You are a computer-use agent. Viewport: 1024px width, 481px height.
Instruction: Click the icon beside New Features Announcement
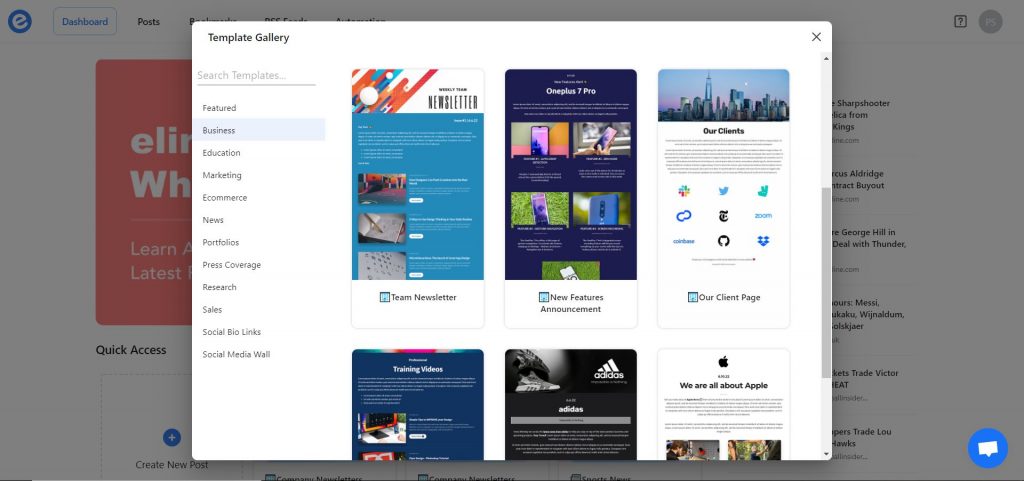click(x=543, y=298)
